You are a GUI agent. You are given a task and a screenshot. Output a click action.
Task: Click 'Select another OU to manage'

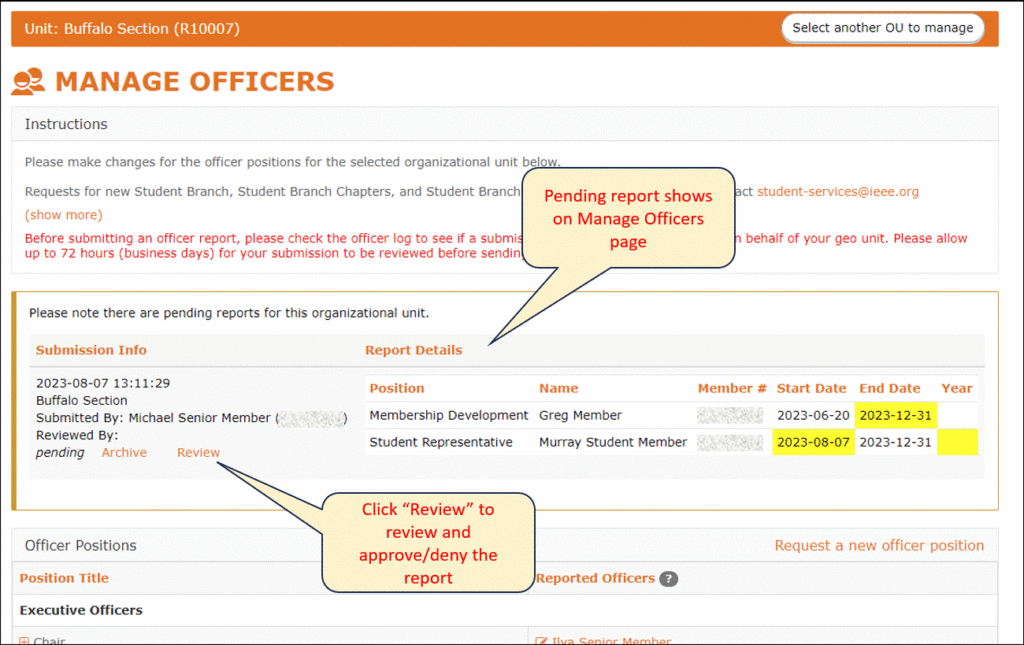click(882, 28)
